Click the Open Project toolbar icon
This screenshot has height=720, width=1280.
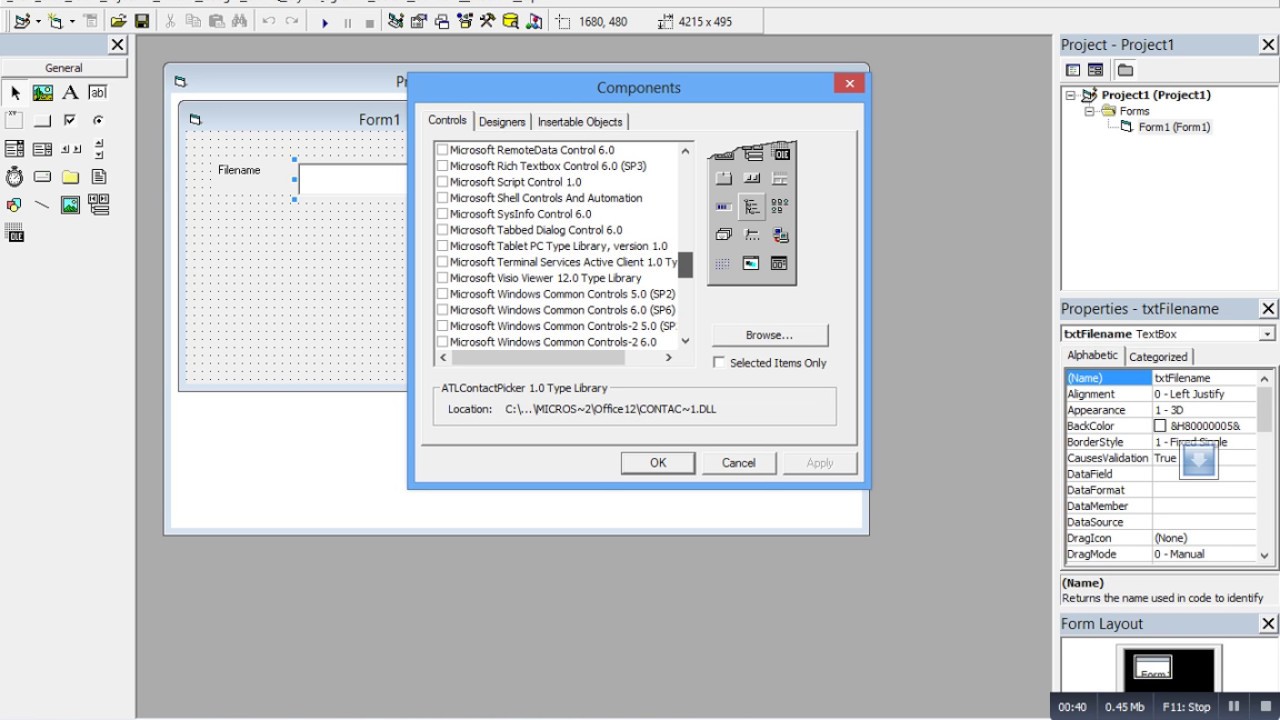tap(118, 21)
